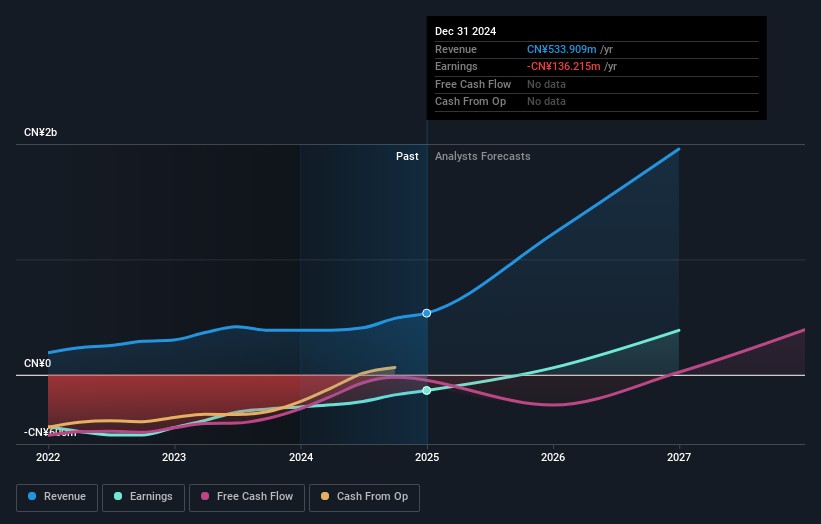
Task: Click the teal Earnings data point at 2025
Action: tap(427, 390)
